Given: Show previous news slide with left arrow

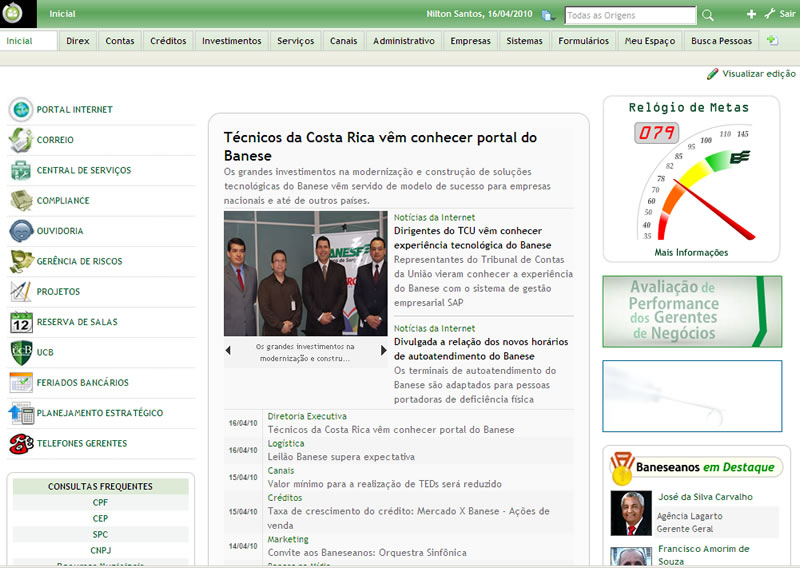Looking at the screenshot, I should click(x=228, y=350).
